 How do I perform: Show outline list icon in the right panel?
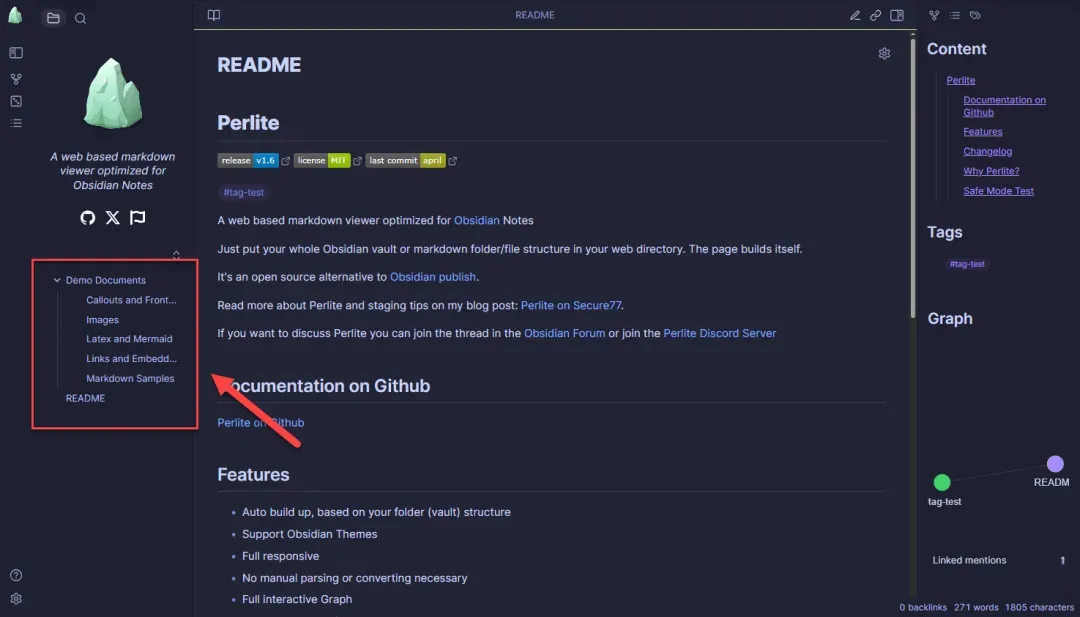955,15
